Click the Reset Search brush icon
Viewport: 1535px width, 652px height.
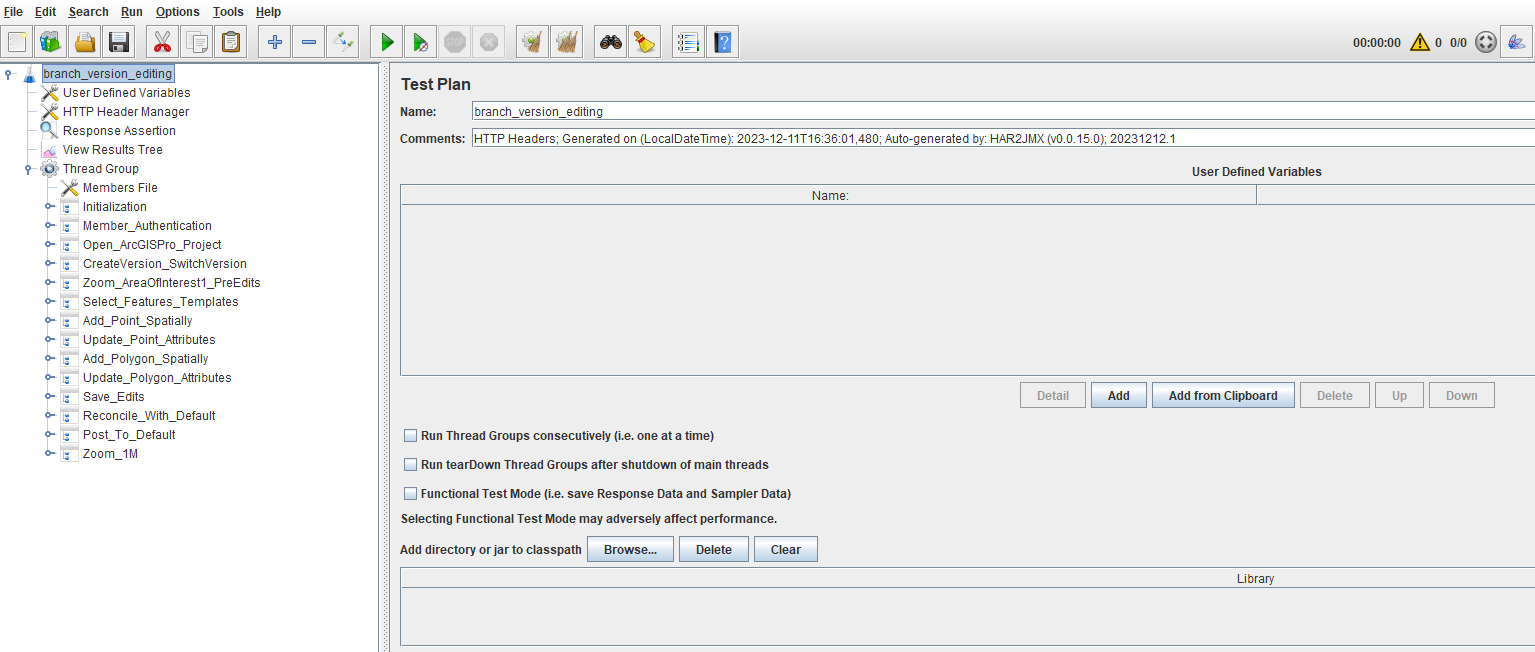tap(645, 42)
